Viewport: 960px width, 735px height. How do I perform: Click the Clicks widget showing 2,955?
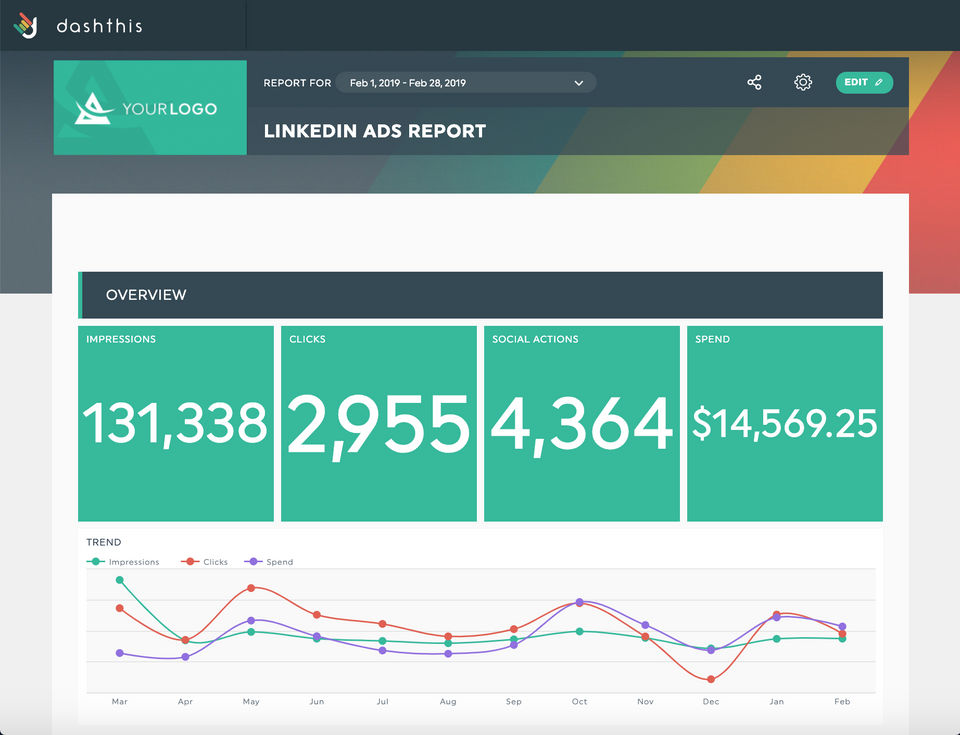tap(378, 423)
